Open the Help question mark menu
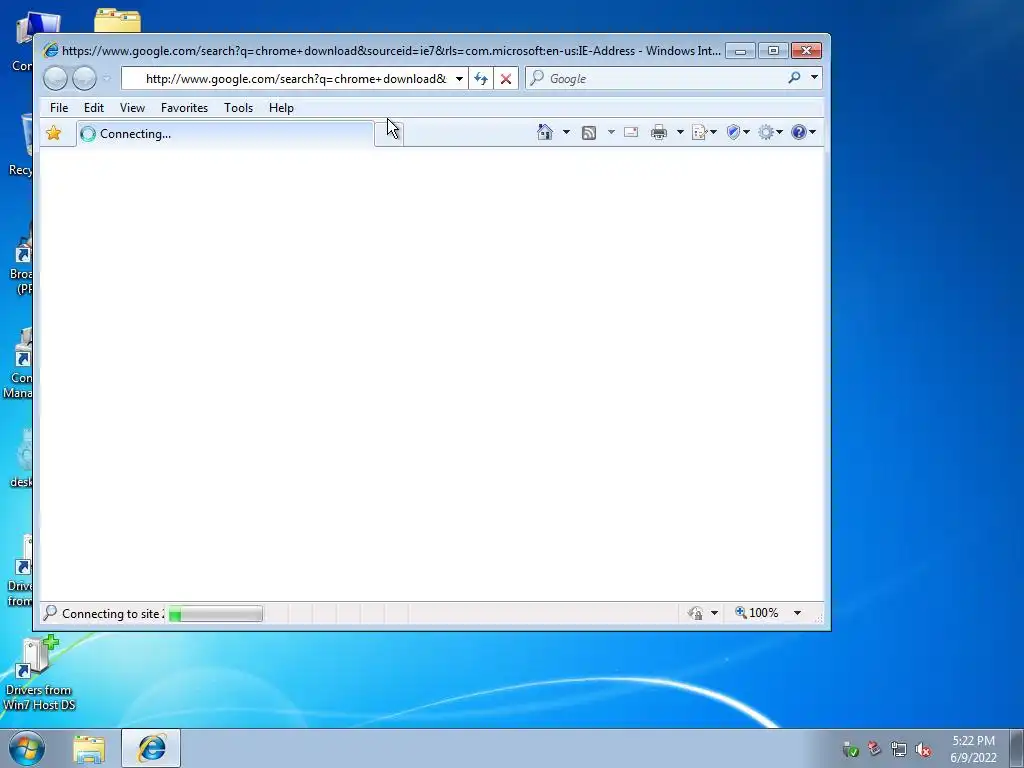1024x768 pixels. tap(803, 133)
